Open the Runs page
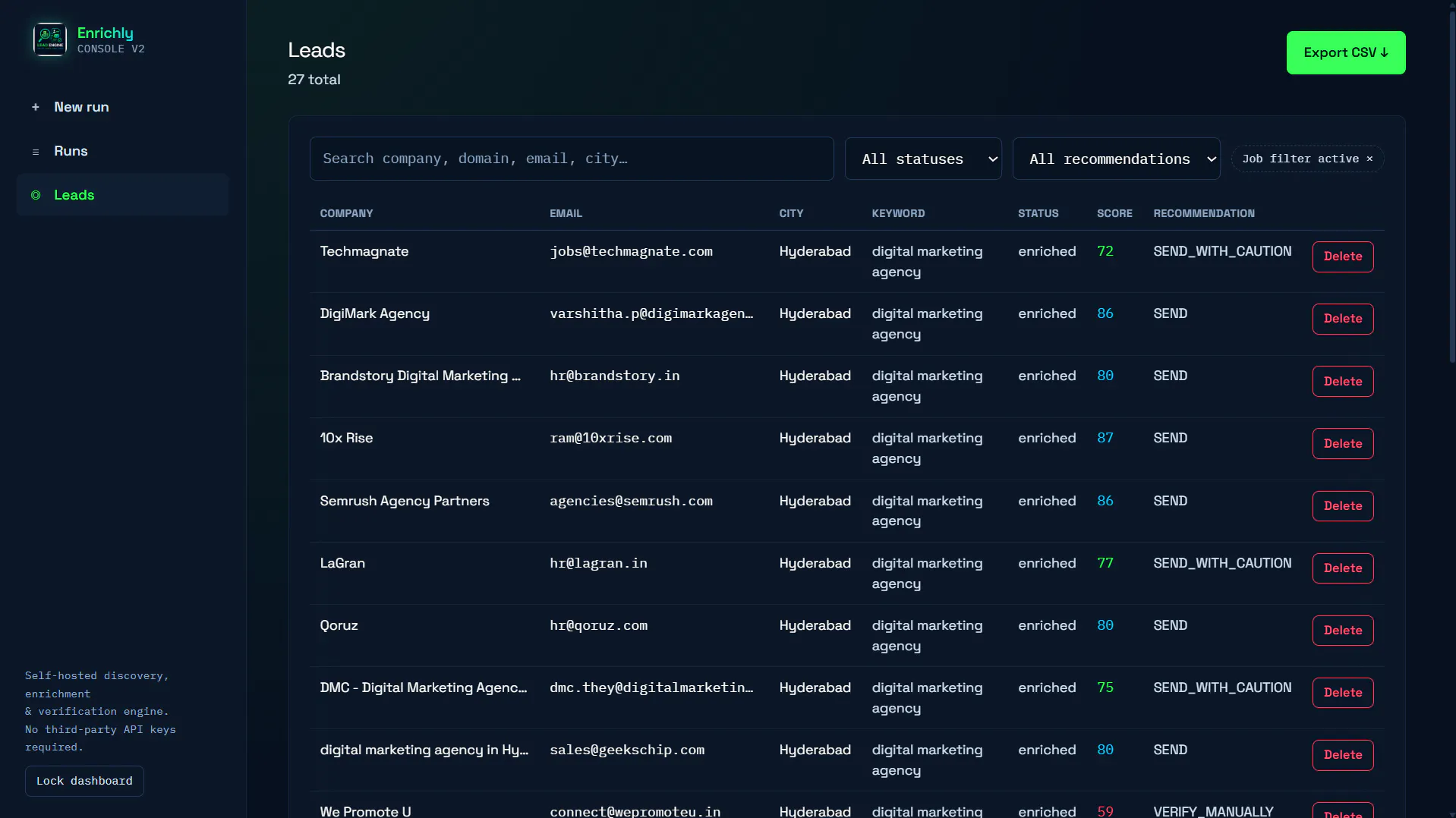 tap(122, 151)
